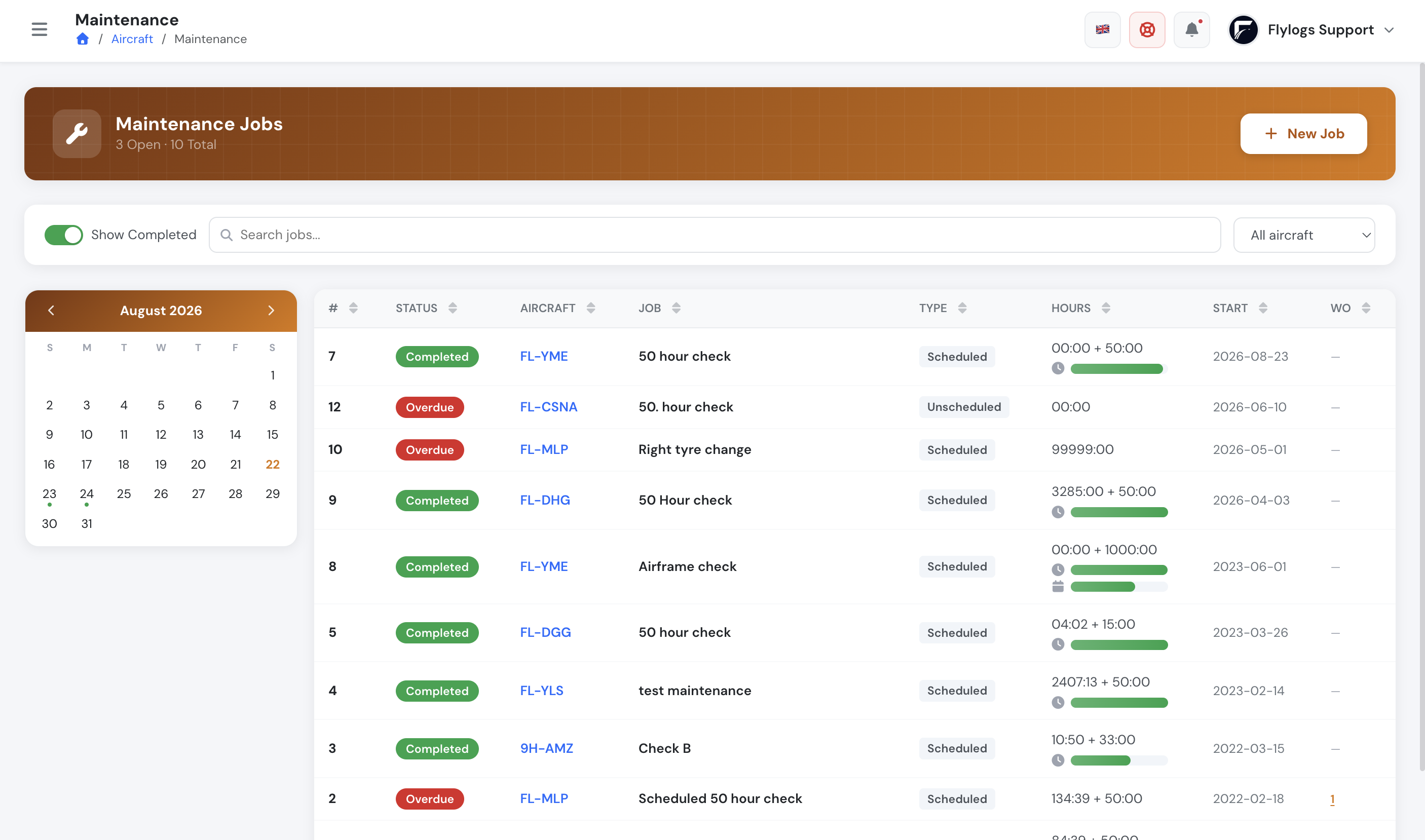1425x840 pixels.
Task: Click the Maintenance Jobs wrench icon
Action: click(77, 134)
